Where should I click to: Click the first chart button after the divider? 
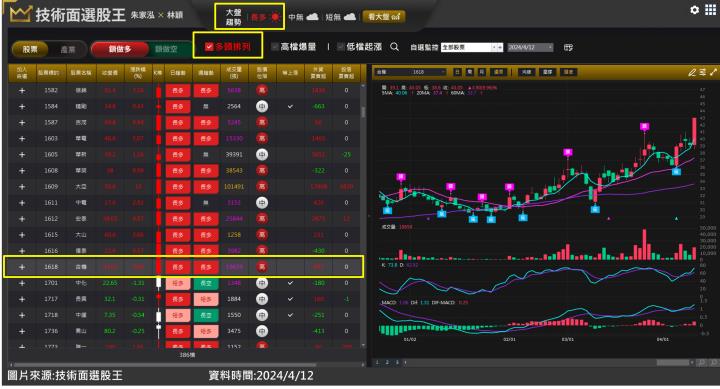click(526, 72)
